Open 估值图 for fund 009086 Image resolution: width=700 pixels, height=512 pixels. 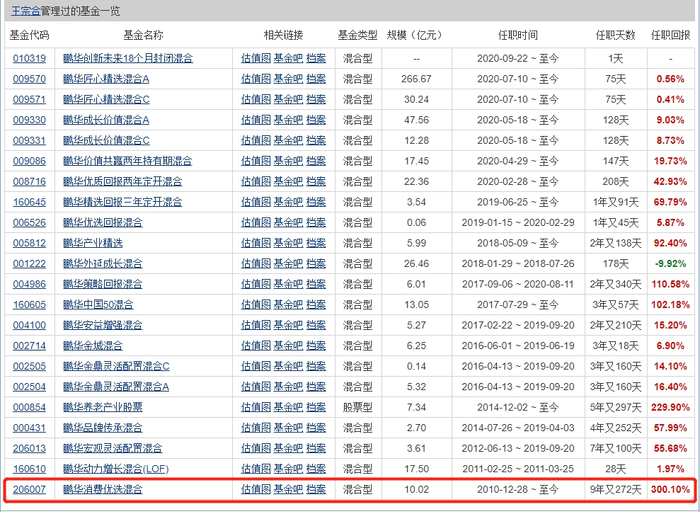coord(256,161)
